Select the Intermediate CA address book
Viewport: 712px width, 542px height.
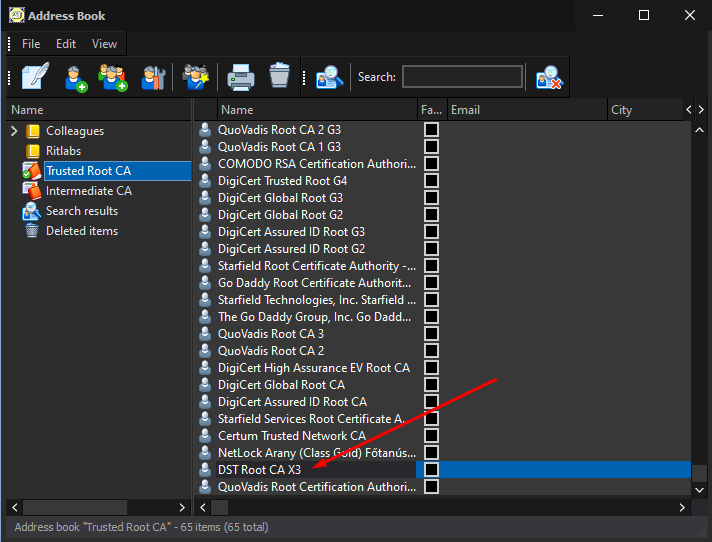(89, 191)
